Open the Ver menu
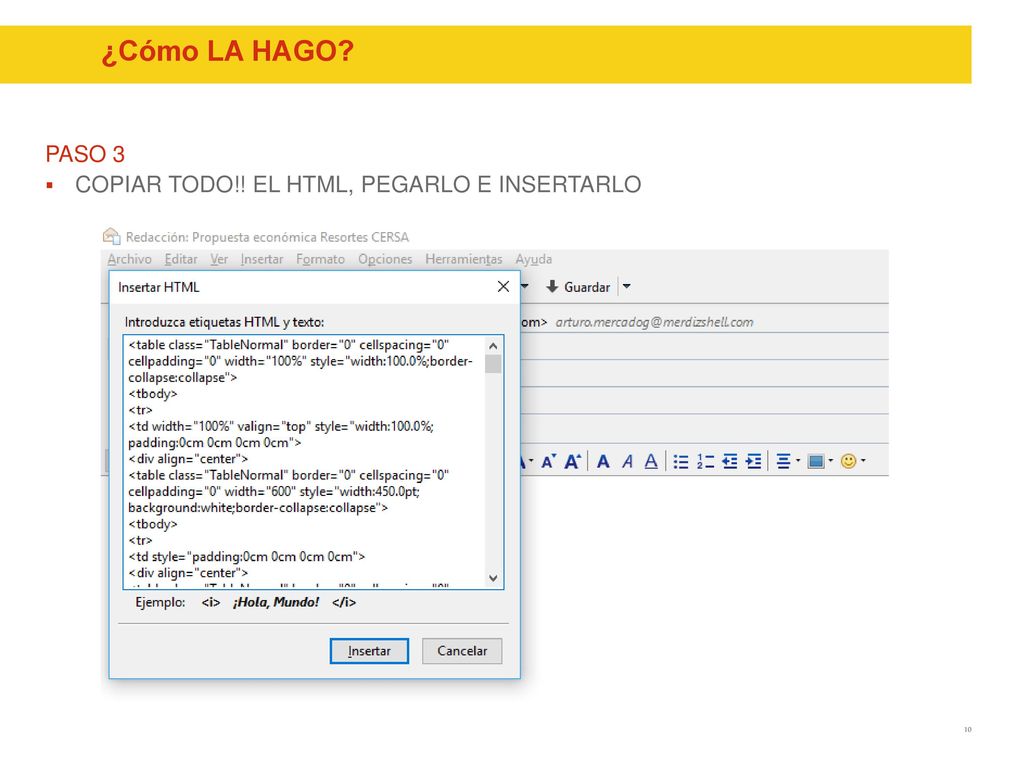The width and height of the screenshot is (1024, 768). pos(219,259)
